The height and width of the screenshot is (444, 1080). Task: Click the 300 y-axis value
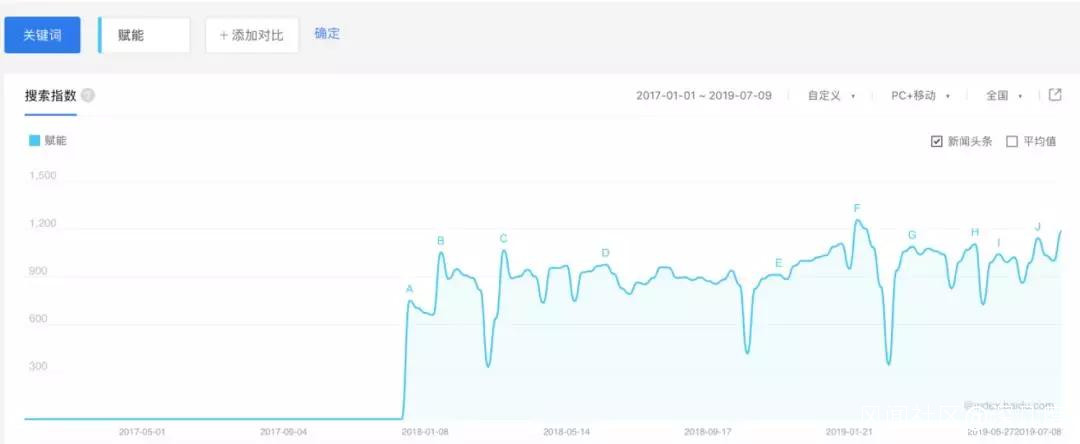pos(38,366)
